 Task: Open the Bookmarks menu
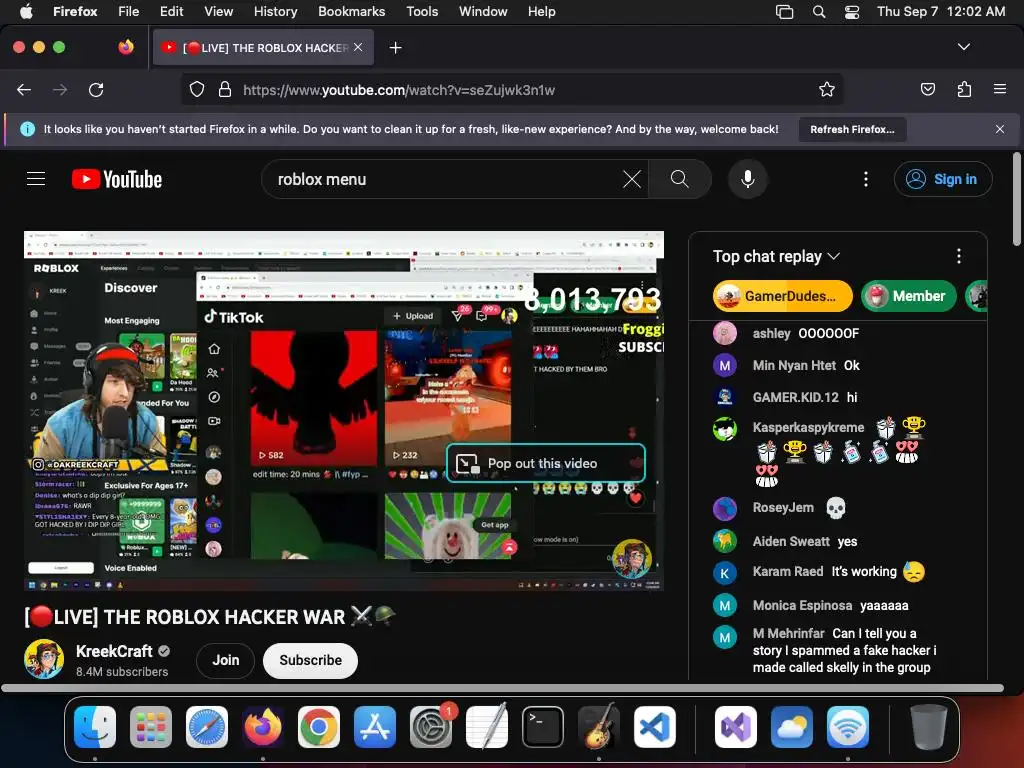[351, 12]
